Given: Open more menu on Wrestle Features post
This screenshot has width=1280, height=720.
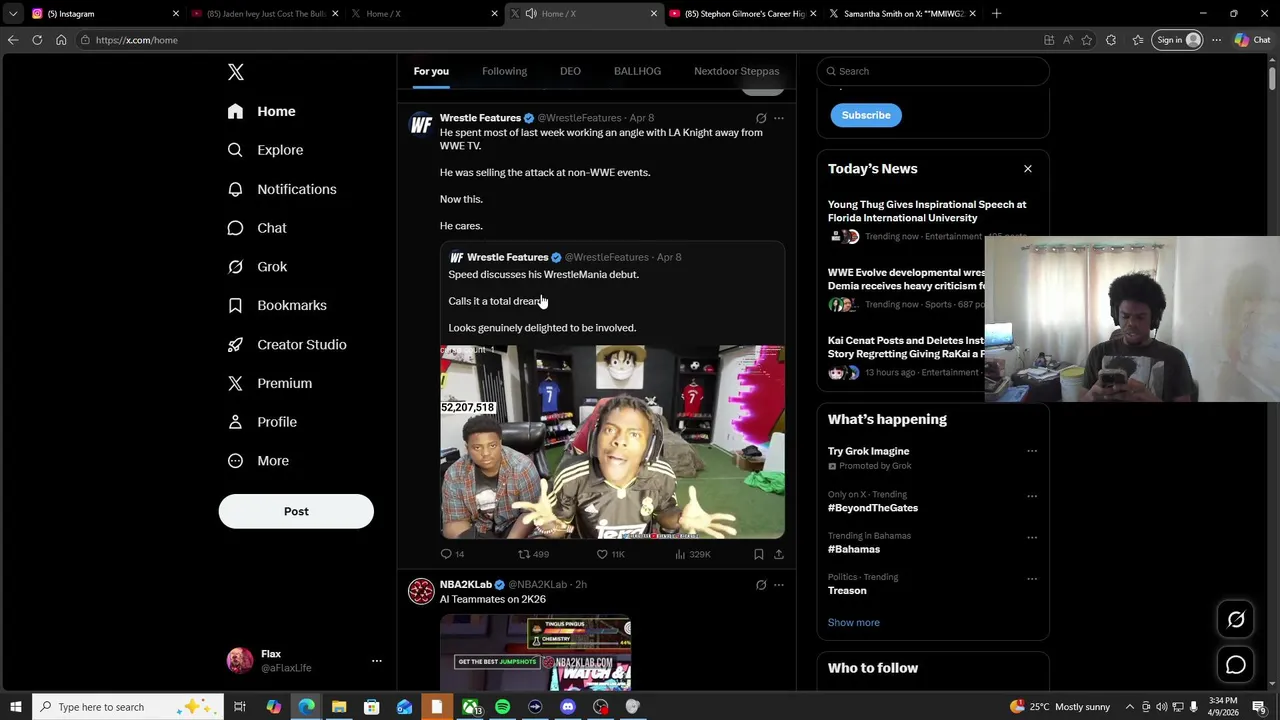Looking at the screenshot, I should pos(779,118).
